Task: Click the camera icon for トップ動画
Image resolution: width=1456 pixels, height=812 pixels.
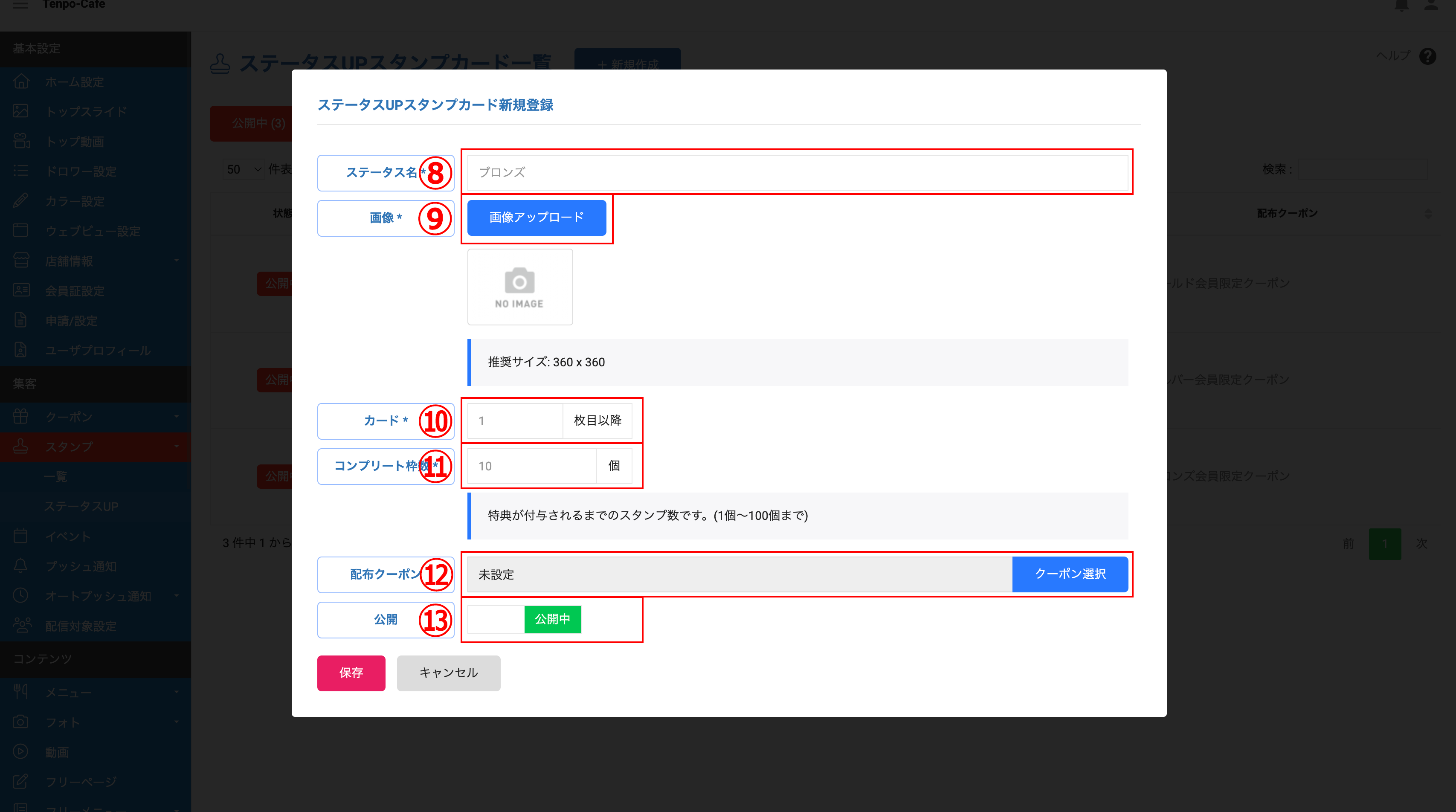Action: pos(21,141)
